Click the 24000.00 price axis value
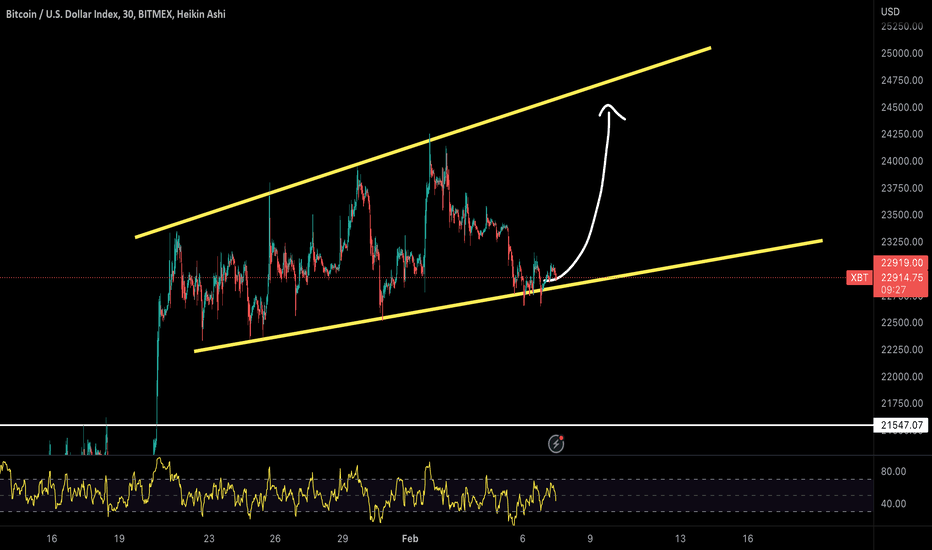This screenshot has height=550, width=932. (x=902, y=161)
